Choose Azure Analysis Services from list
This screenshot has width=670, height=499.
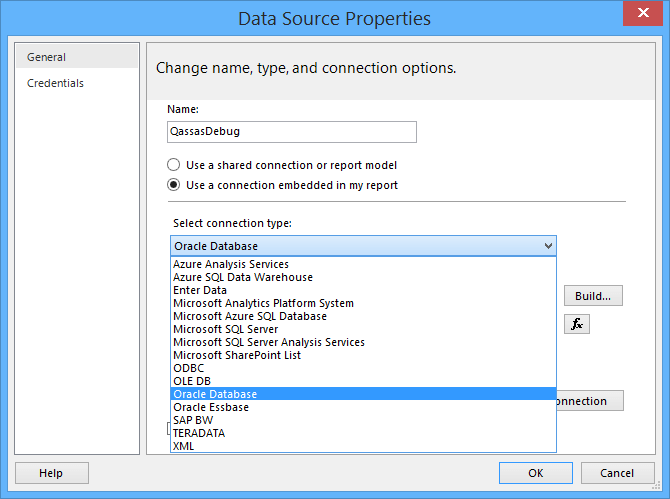[364, 264]
